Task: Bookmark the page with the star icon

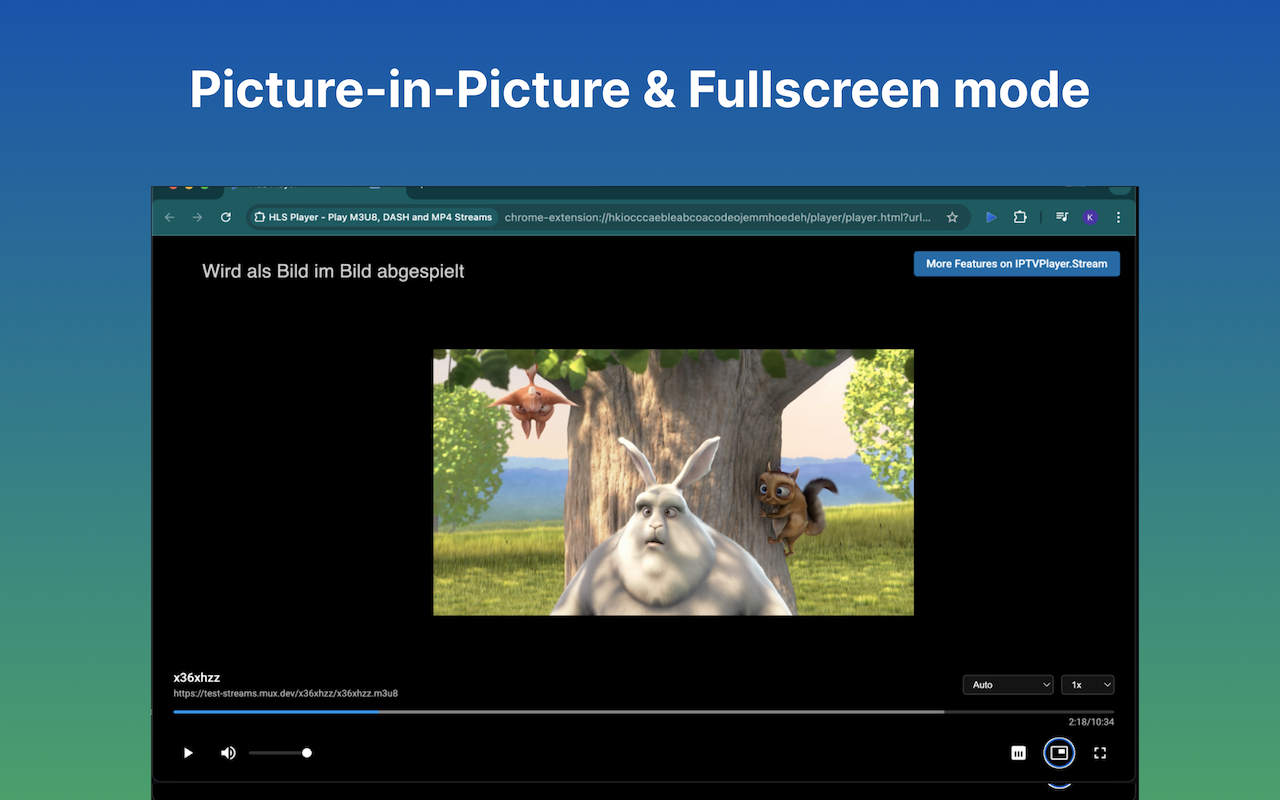Action: click(951, 217)
